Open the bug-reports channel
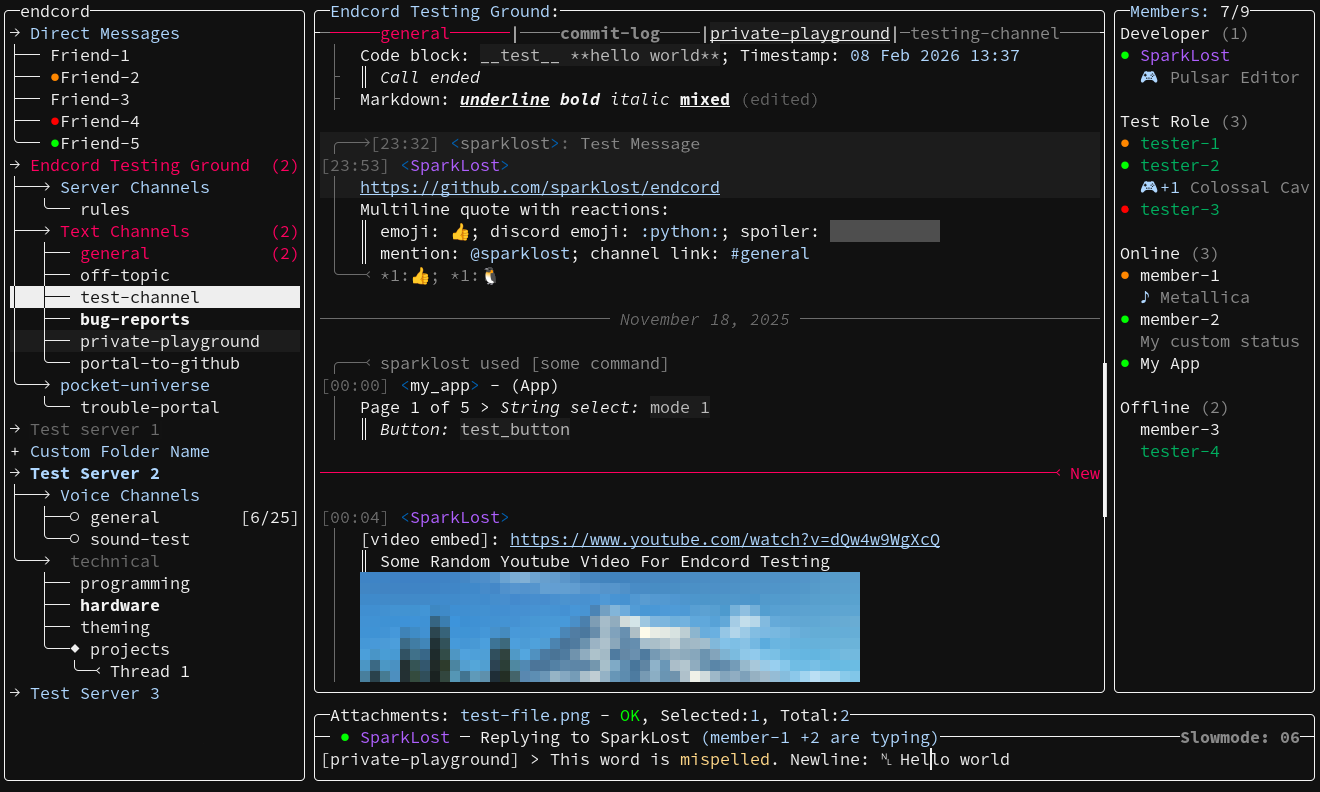The image size is (1320, 792). pos(135,319)
